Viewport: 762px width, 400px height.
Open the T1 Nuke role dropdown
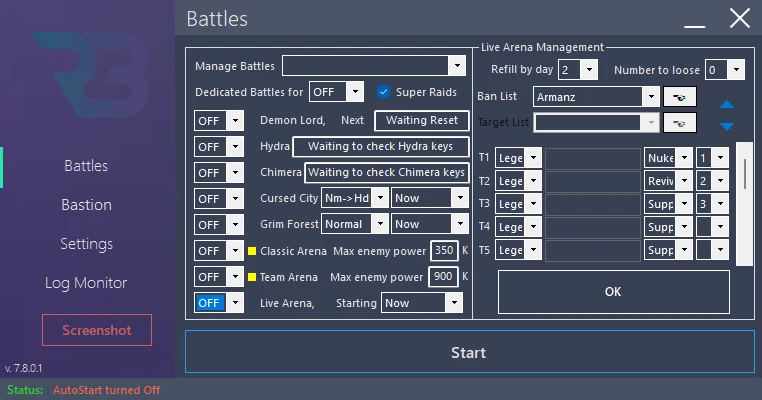(x=668, y=158)
